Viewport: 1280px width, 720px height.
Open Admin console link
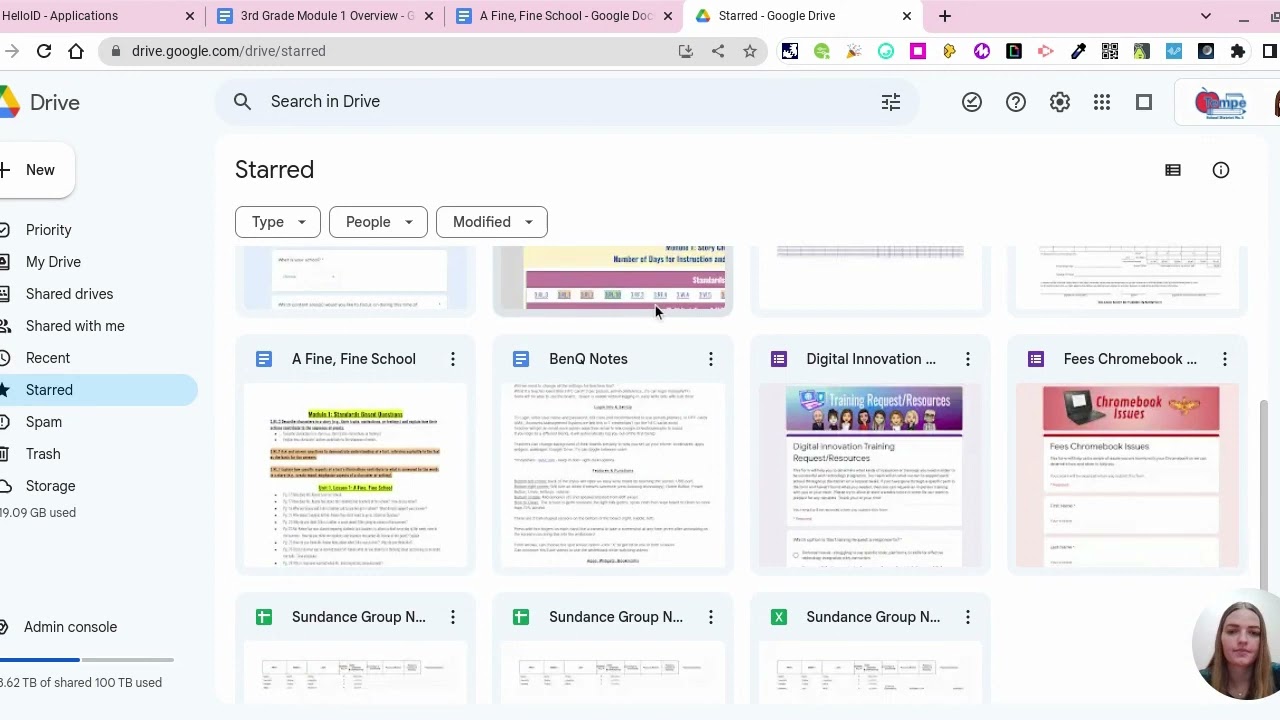pos(70,627)
